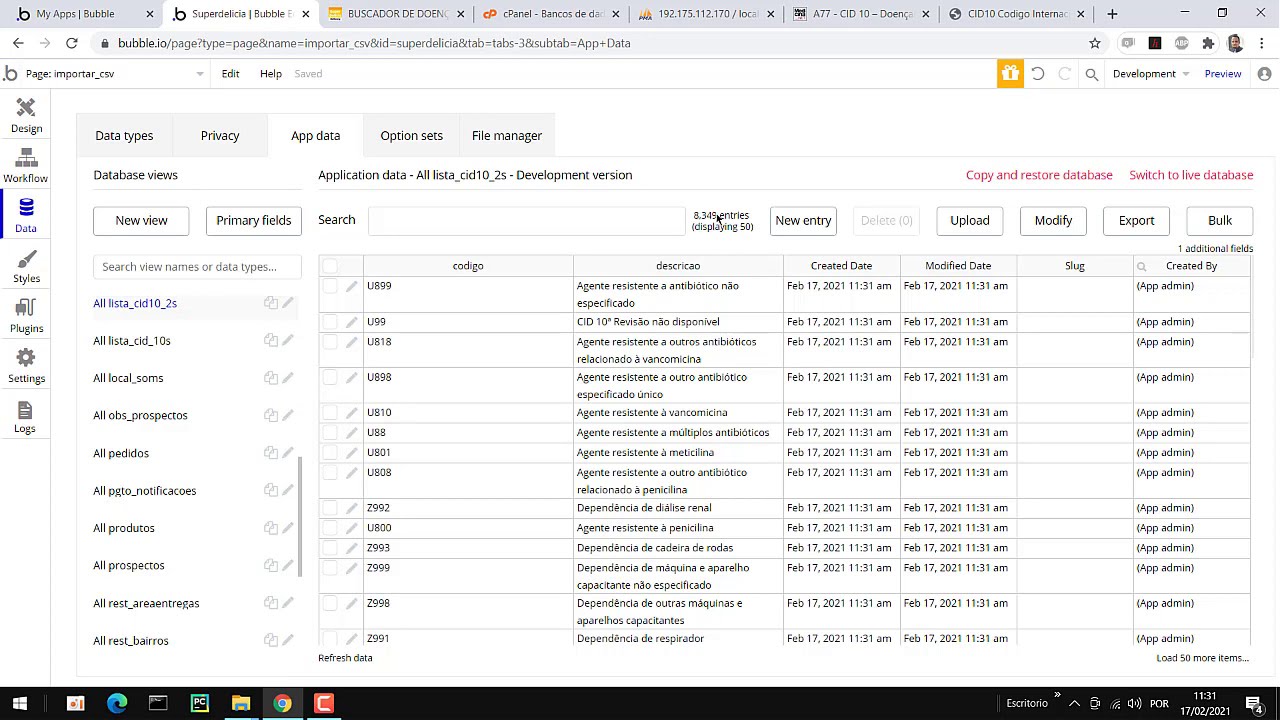Screen dimensions: 1280x720
Task: Select all rows with header checkbox
Action: (330, 266)
